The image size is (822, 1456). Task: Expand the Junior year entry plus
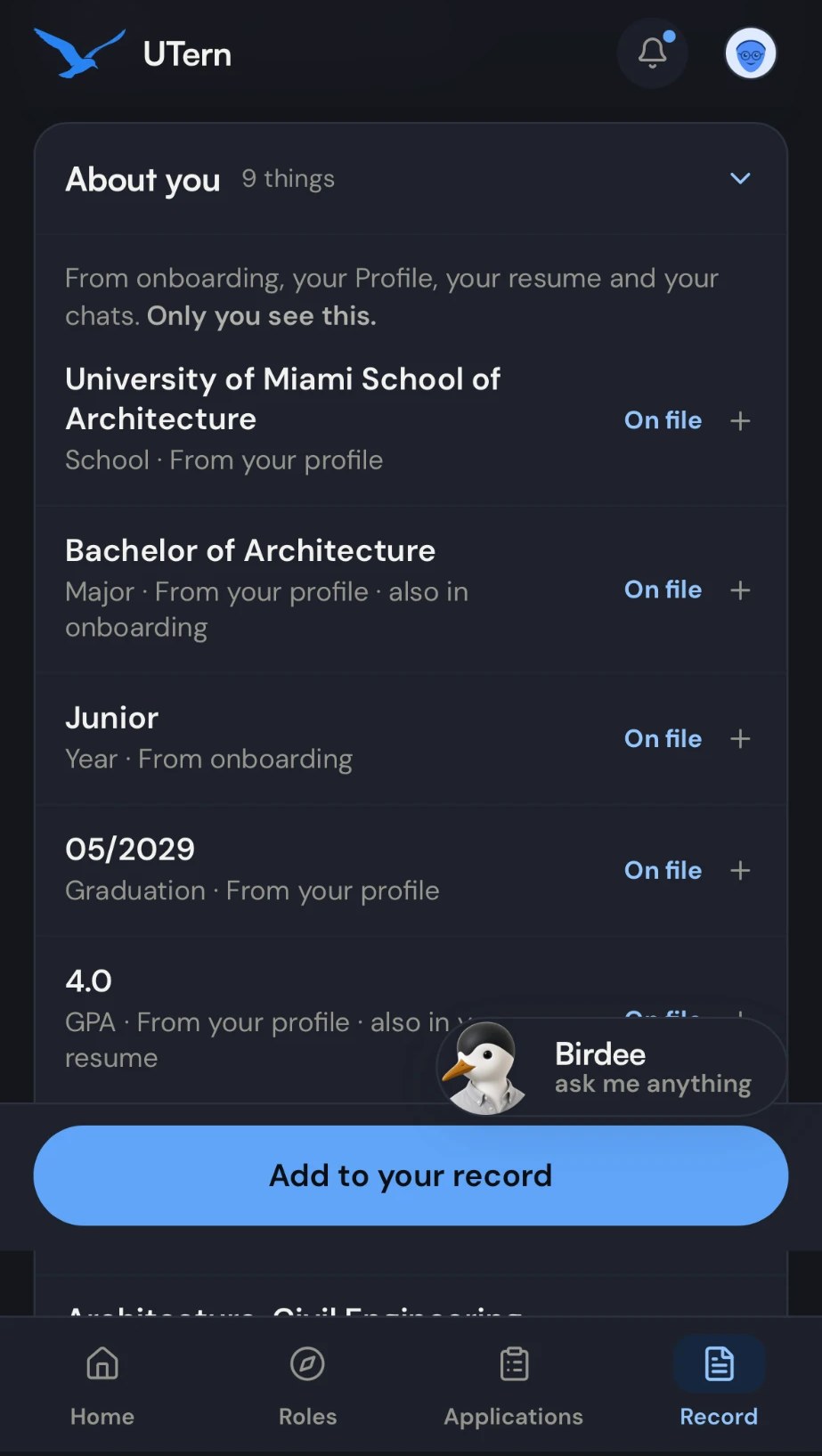coord(740,738)
